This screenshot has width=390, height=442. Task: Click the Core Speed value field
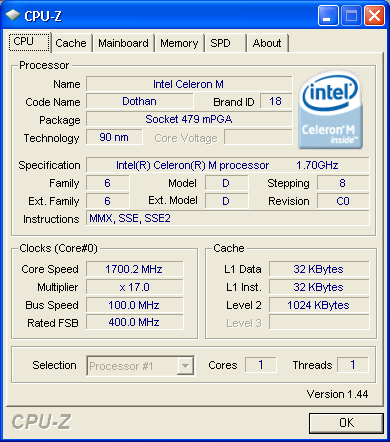[x=135, y=269]
